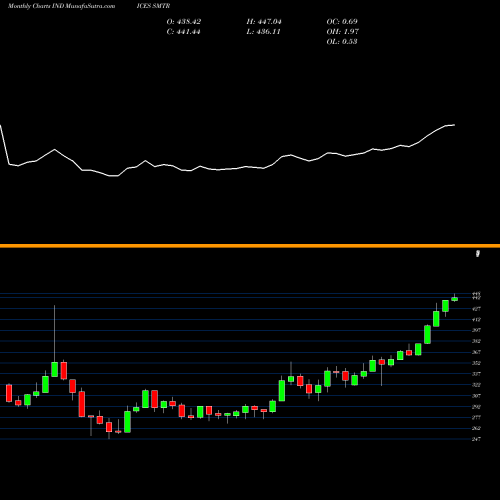Click the latest small green candle at the chart's right end

[x=455, y=299]
